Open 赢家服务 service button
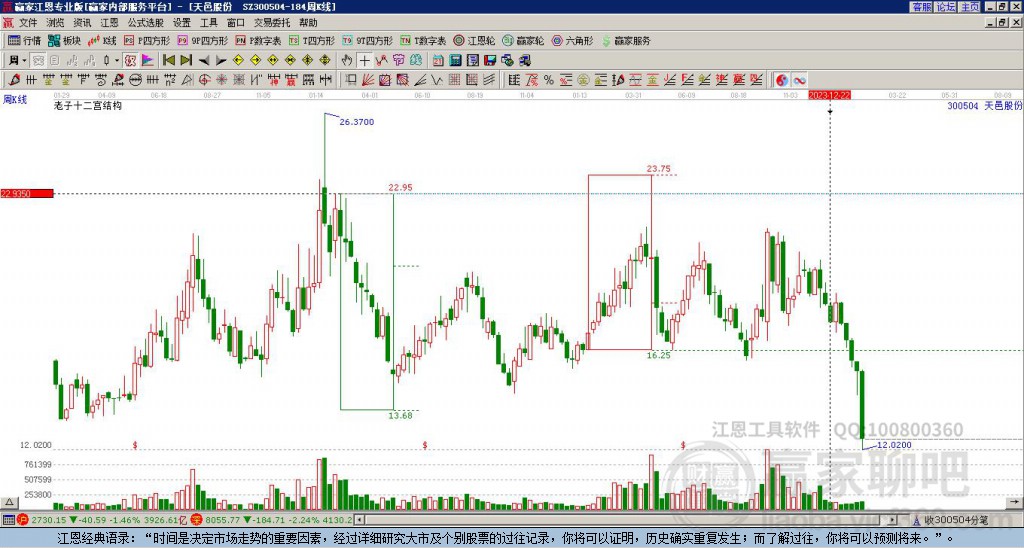Screen dimensions: 1024x548 click(x=626, y=40)
